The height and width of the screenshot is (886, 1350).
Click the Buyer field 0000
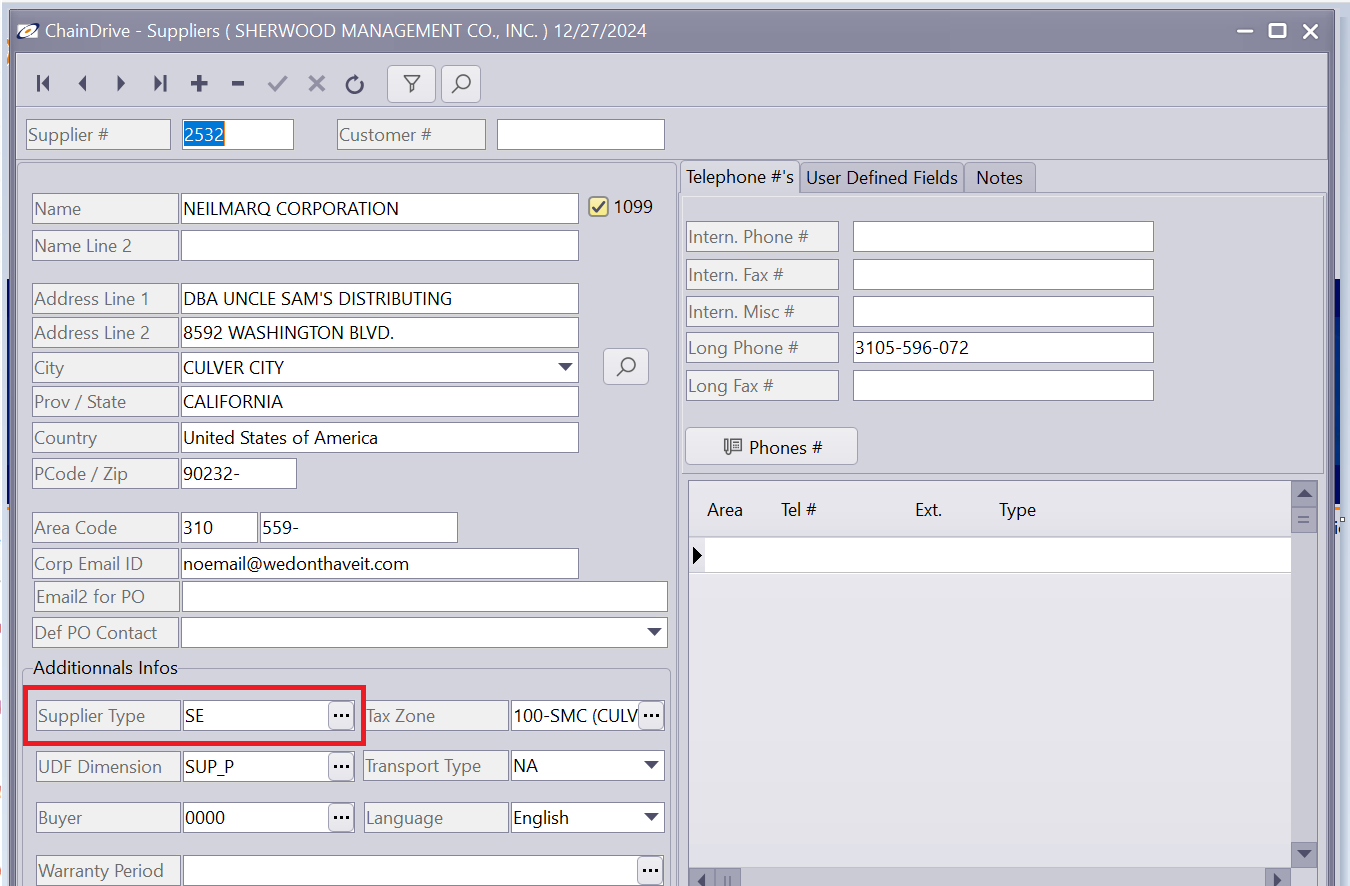255,818
